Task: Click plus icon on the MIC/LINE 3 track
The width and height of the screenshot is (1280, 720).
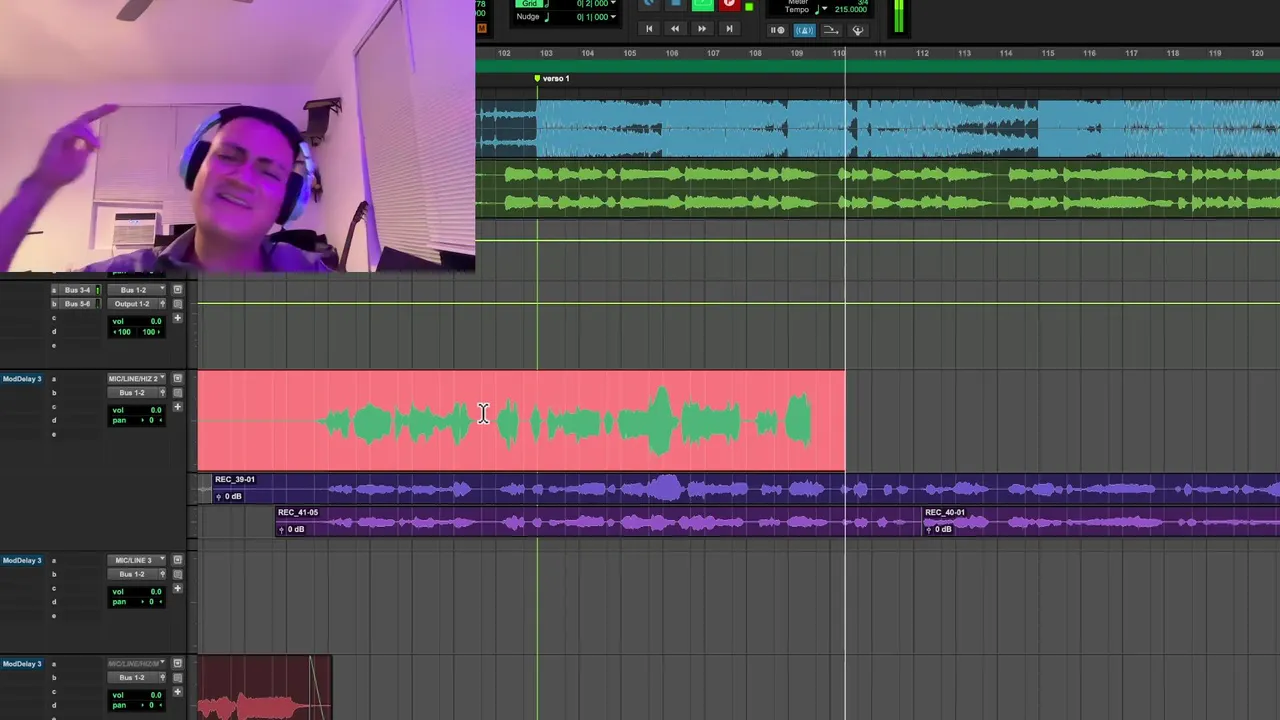Action: point(177,588)
